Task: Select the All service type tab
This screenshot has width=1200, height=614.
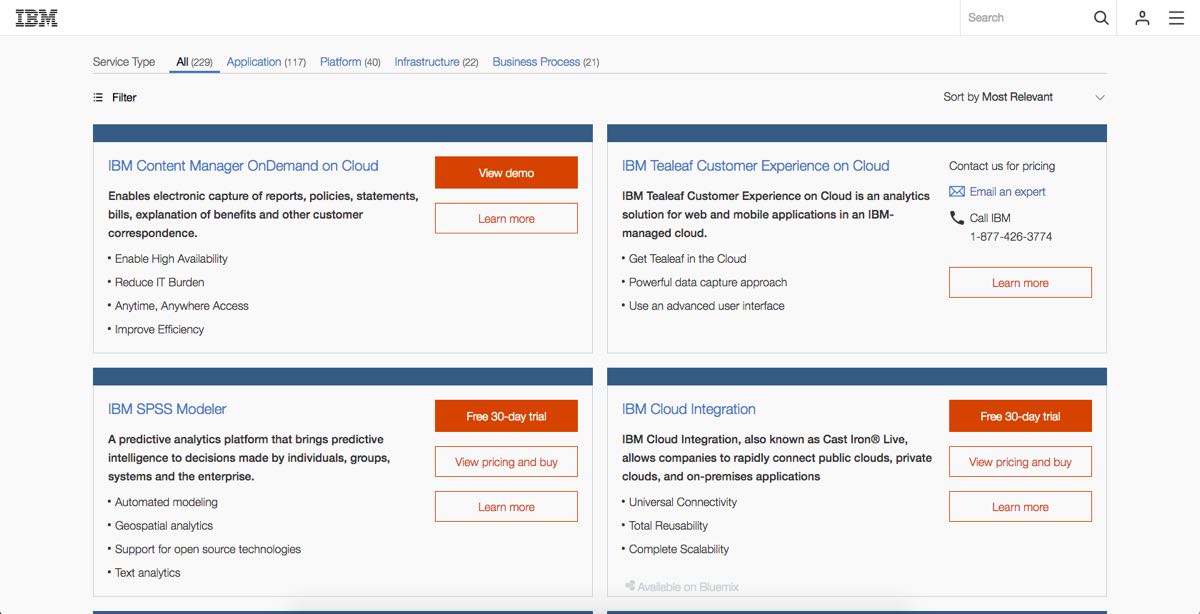Action: [194, 62]
